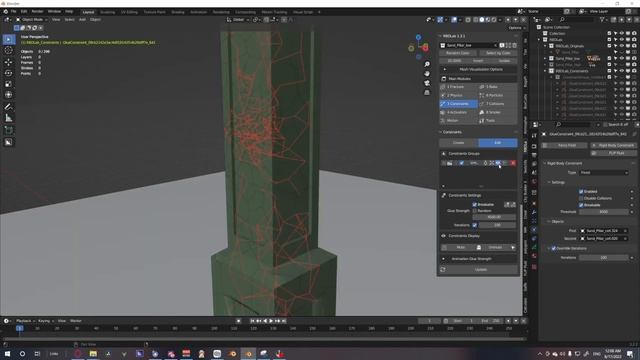Hide the RBDLab_Originals collection with eye icon
Viewport: 640px width, 360px height.
click(x=622, y=46)
